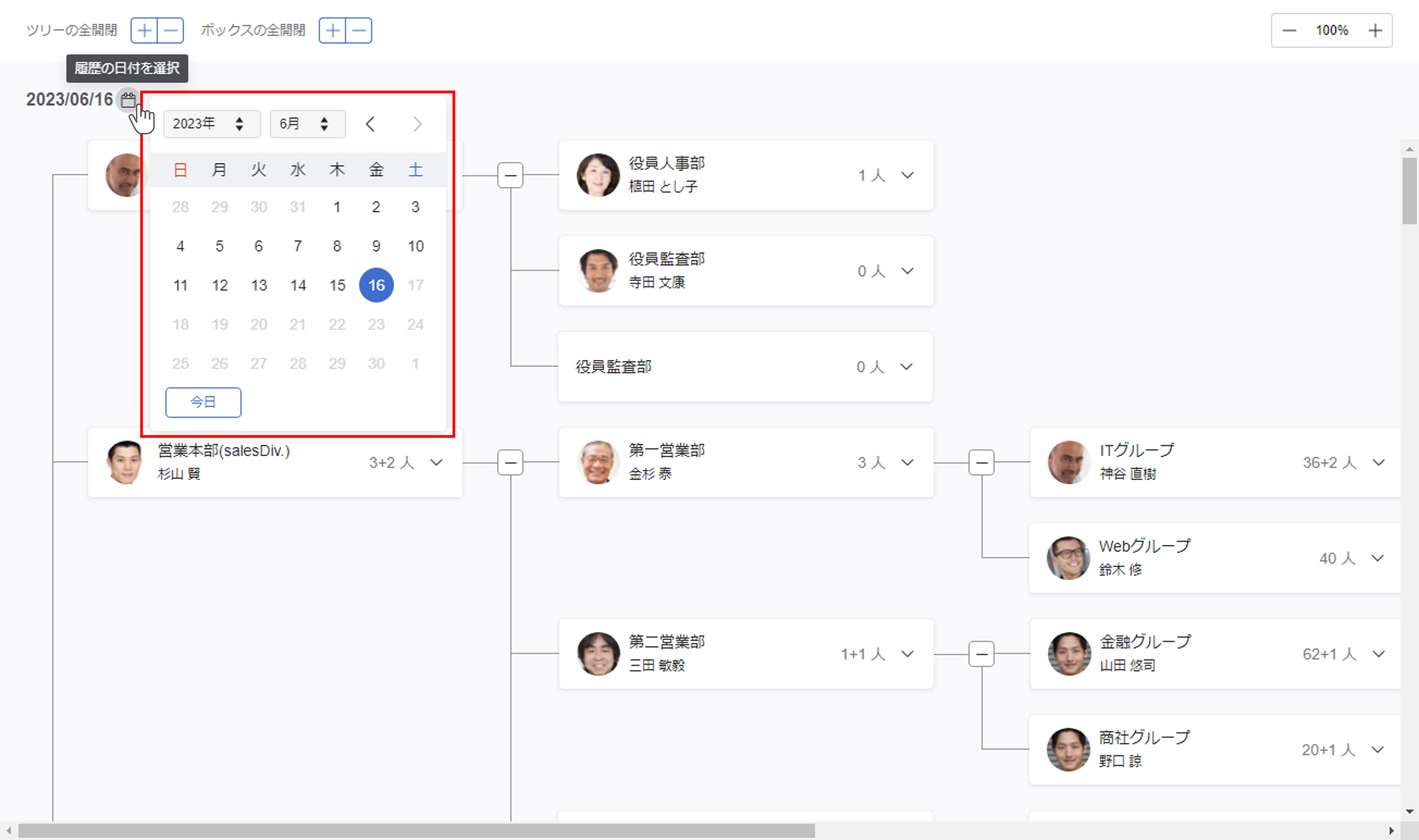Click 金杉 泰's avatar photo
Screen dimensions: 1419x840
pos(598,463)
